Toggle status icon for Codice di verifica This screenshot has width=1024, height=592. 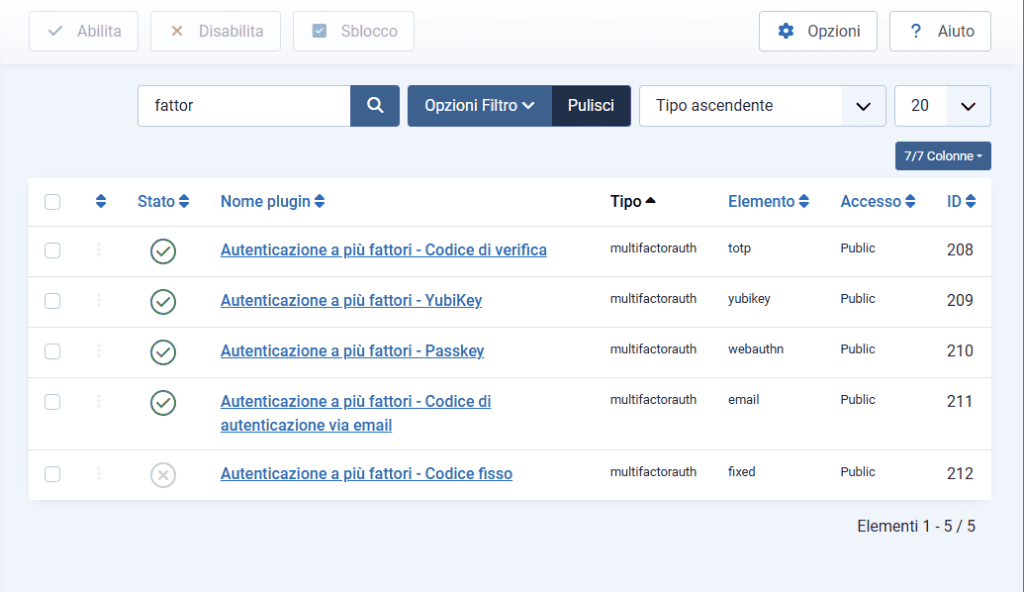pyautogui.click(x=163, y=251)
